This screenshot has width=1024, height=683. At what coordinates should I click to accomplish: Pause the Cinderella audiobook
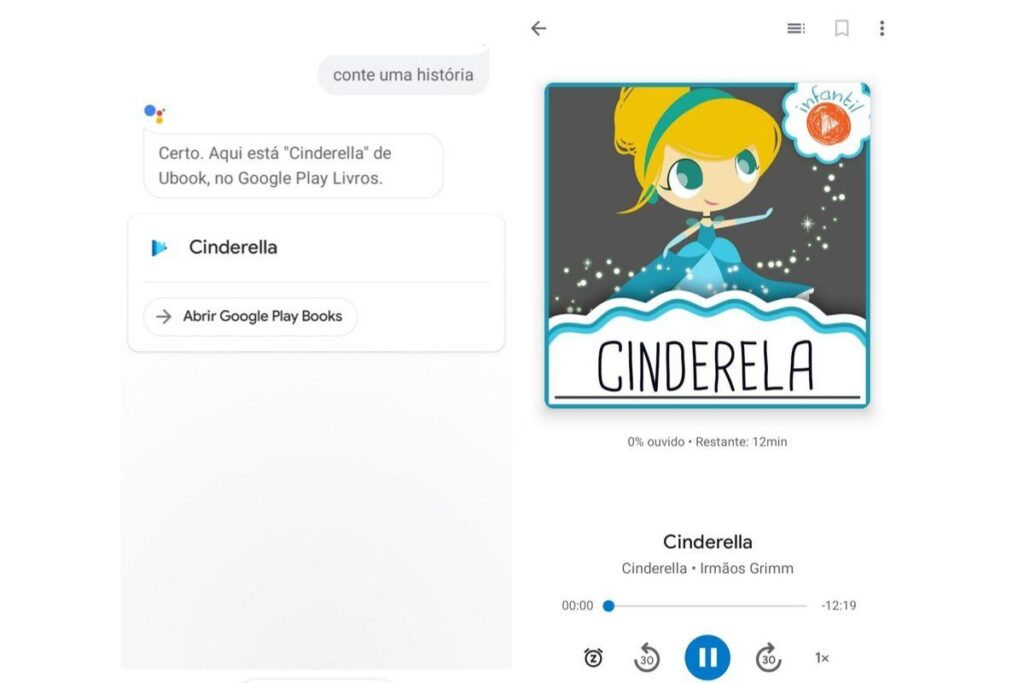707,657
